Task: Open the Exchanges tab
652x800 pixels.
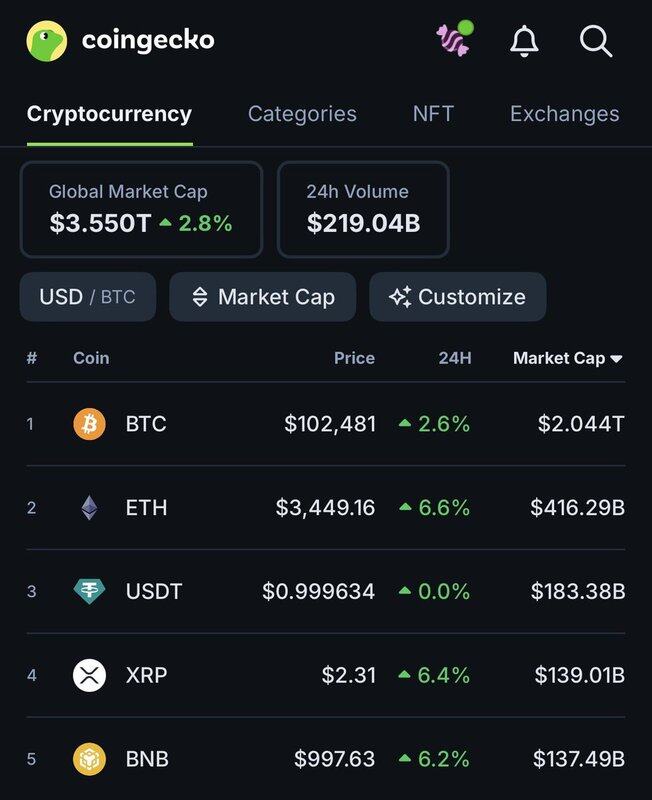Action: pos(564,114)
